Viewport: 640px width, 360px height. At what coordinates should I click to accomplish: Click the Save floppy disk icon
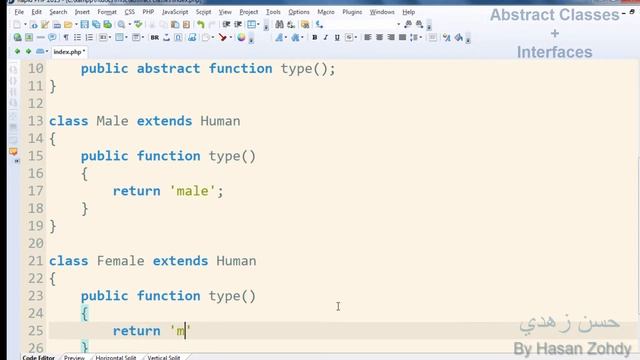84,25
